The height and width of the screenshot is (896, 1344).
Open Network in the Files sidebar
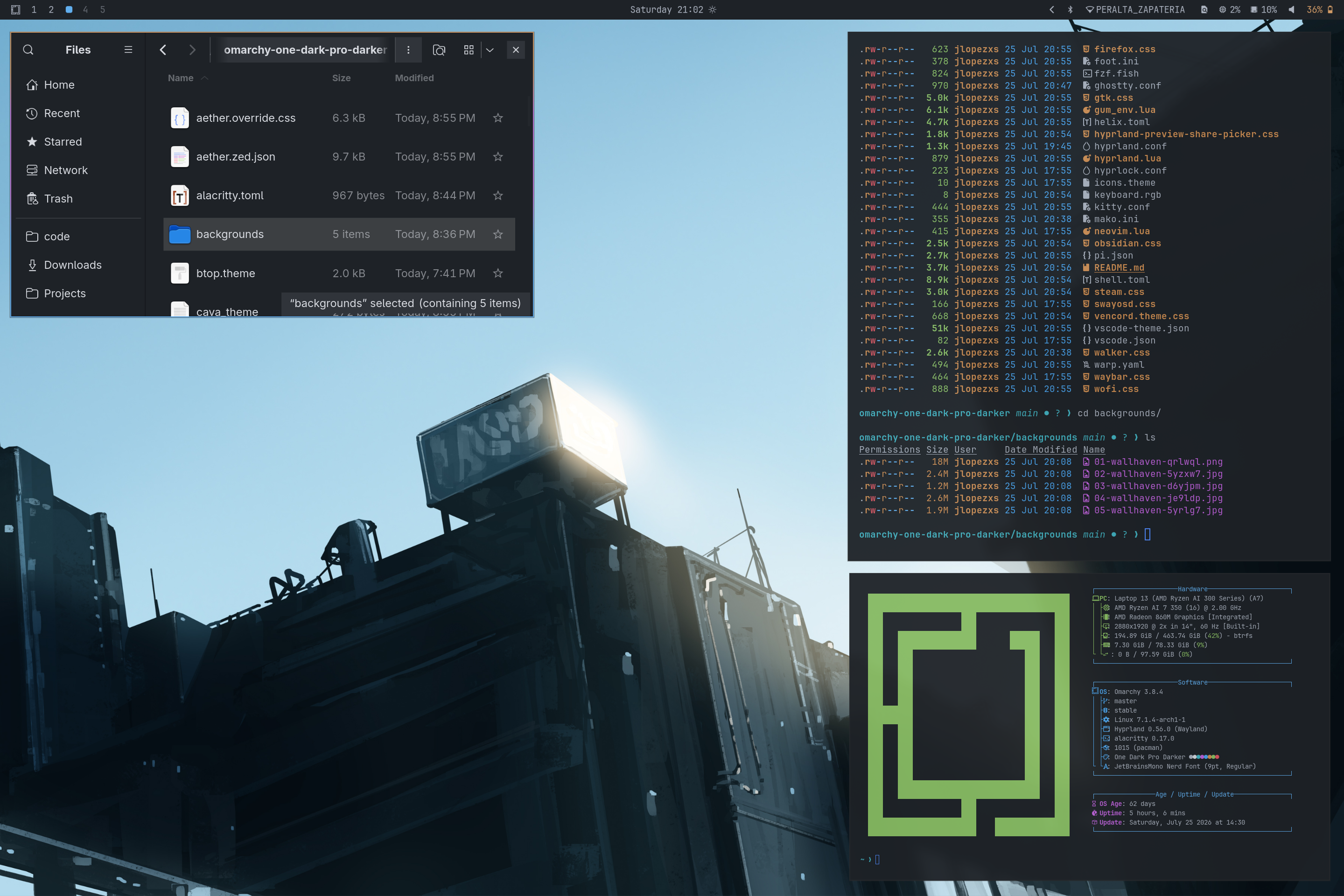[x=78, y=170]
